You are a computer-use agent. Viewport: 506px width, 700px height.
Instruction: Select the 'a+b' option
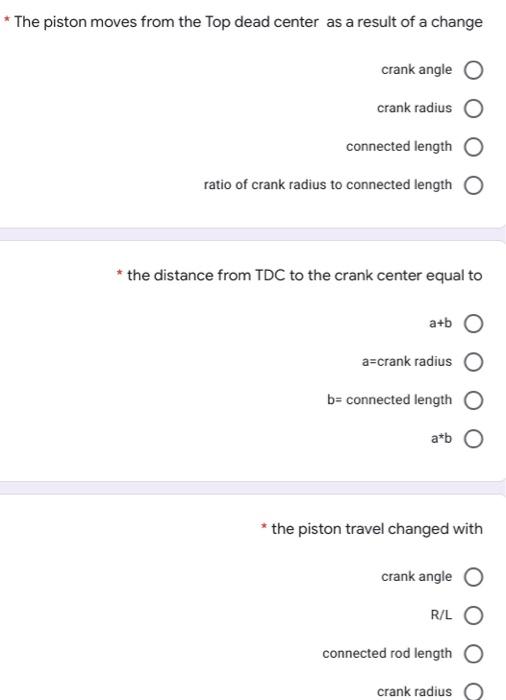point(473,324)
